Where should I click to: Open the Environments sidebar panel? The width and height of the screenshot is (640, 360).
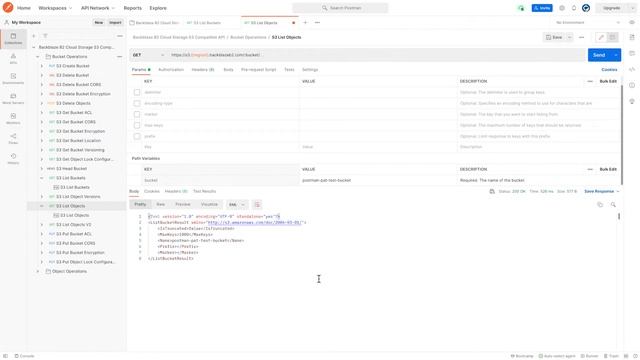pos(13,79)
